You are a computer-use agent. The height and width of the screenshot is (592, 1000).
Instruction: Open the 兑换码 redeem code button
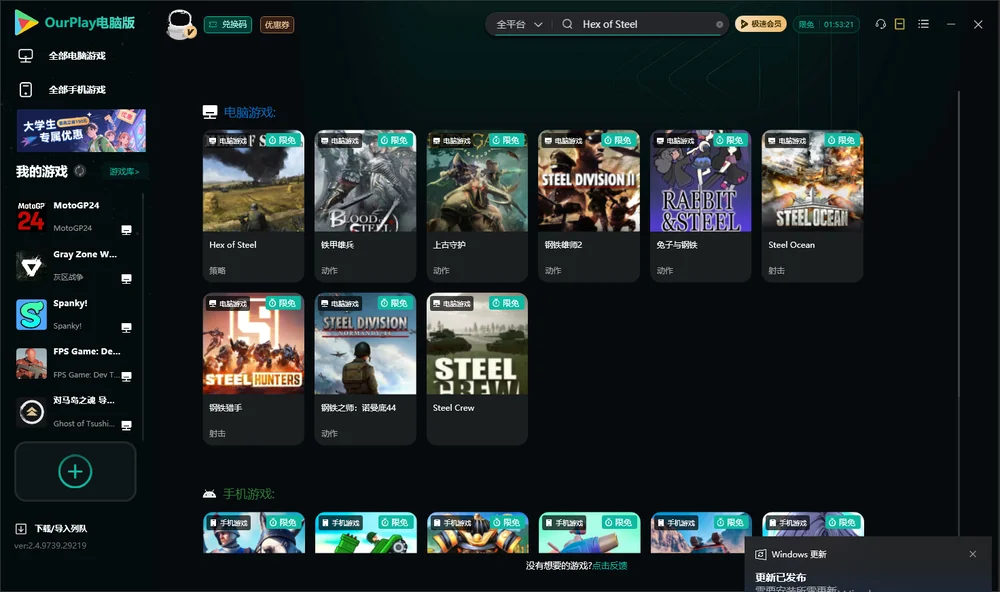[228, 24]
